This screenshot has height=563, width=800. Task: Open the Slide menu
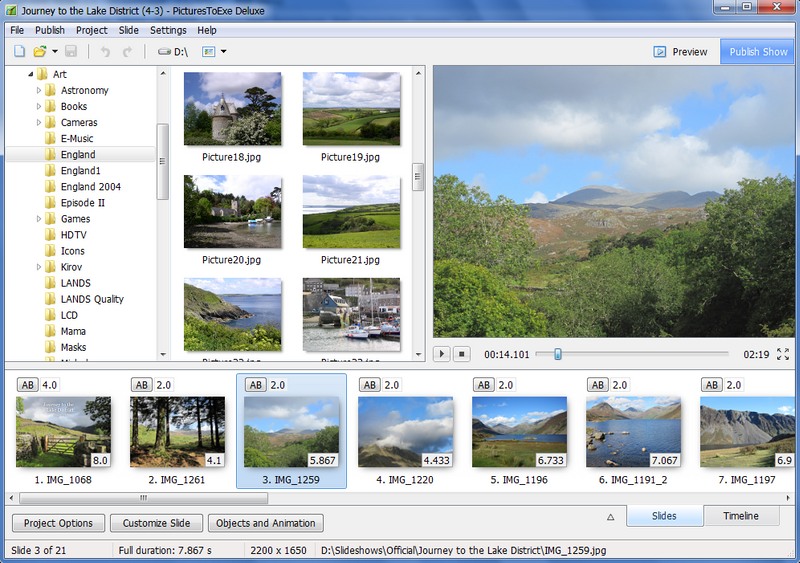pos(129,30)
